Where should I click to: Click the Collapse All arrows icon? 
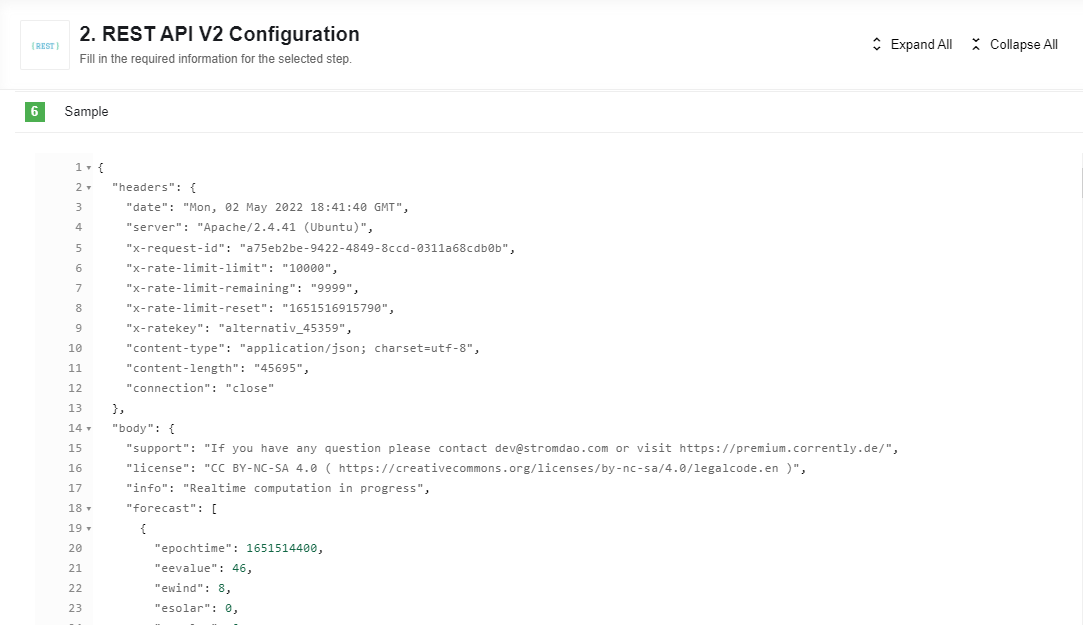976,44
